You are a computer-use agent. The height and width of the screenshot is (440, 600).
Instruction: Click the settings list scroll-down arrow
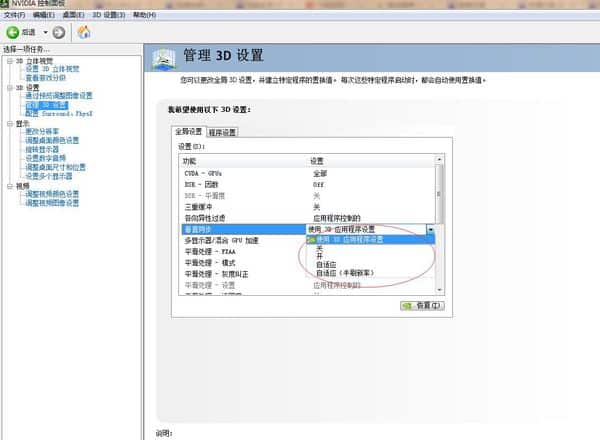click(439, 290)
